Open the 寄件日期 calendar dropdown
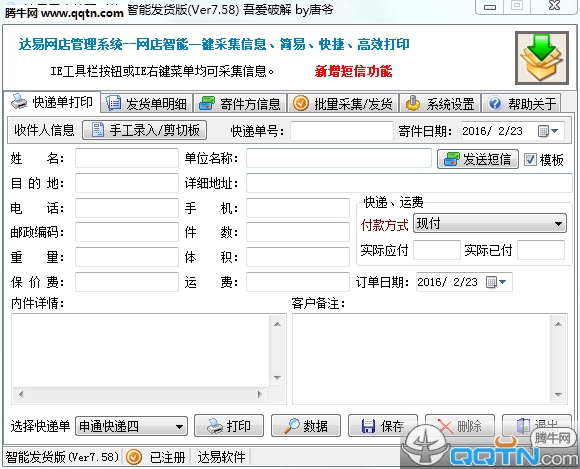This screenshot has height=469, width=580. pos(548,131)
